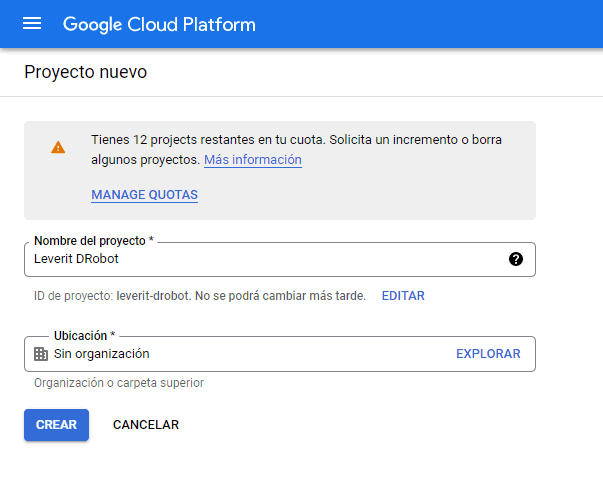This screenshot has height=478, width=603.
Task: Click the Ubicación field label
Action: click(84, 336)
